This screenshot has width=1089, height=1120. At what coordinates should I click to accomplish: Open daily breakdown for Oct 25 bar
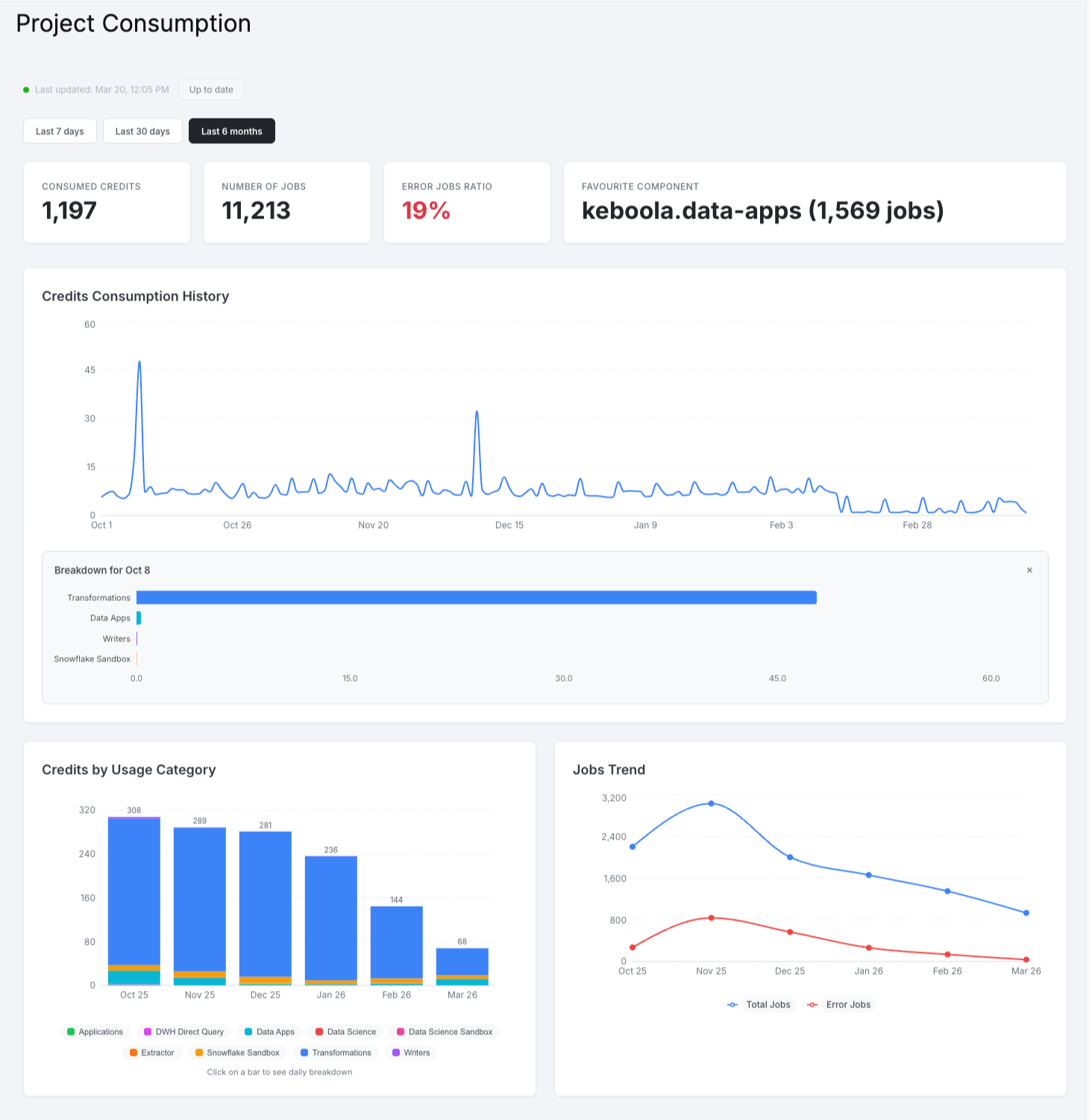pyautogui.click(x=134, y=901)
